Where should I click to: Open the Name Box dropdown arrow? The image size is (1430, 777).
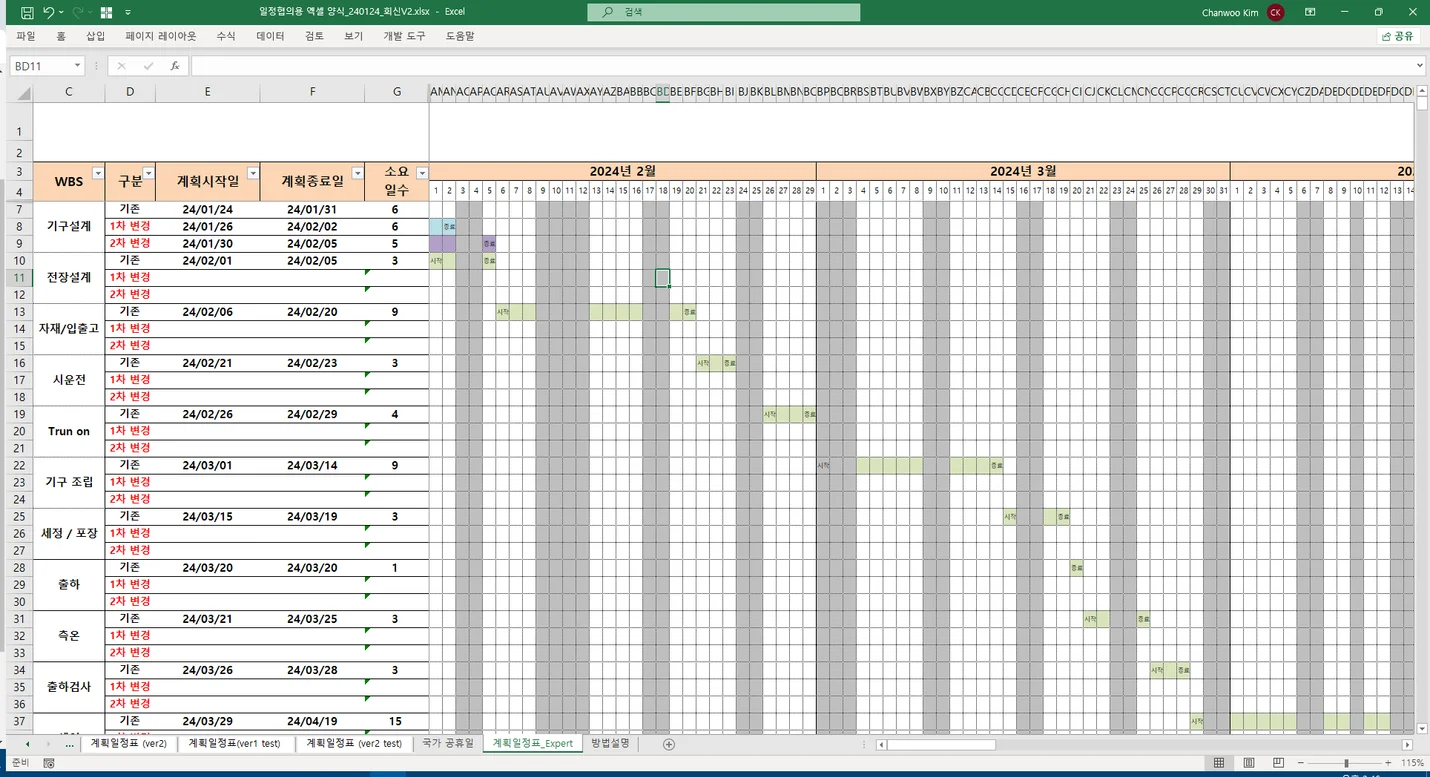[x=78, y=66]
